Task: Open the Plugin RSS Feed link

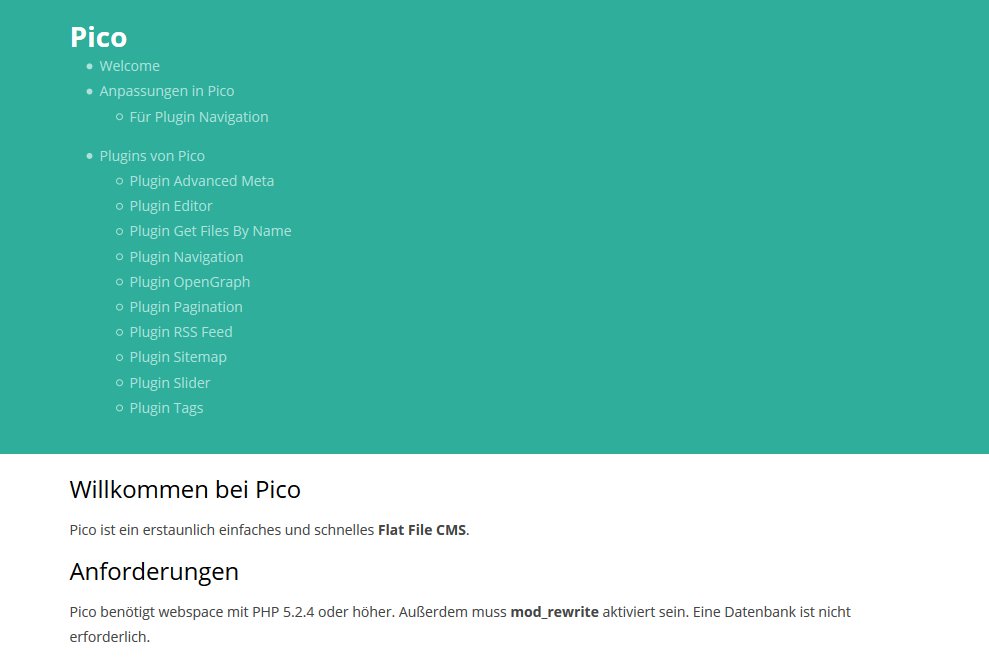Action: 180,332
